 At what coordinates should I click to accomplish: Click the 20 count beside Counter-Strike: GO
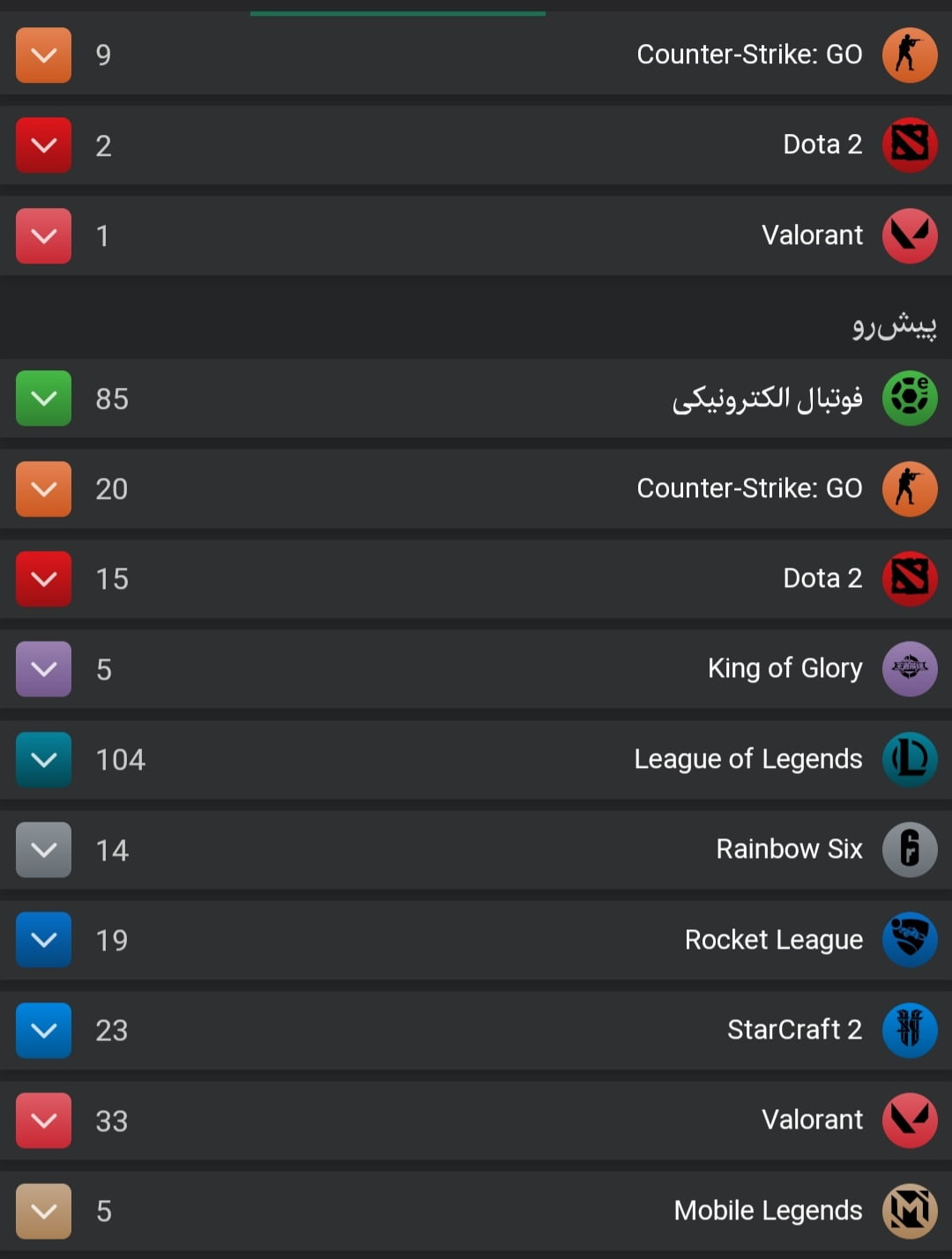112,489
